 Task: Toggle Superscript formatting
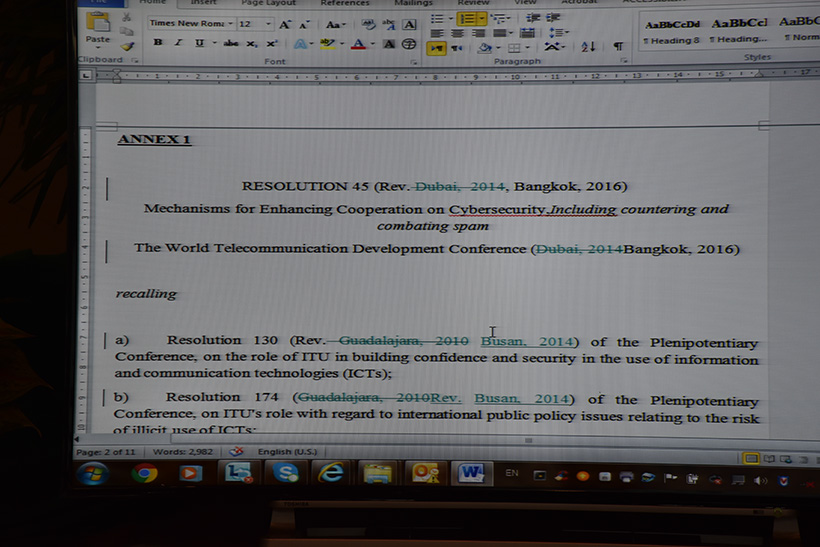pos(272,44)
